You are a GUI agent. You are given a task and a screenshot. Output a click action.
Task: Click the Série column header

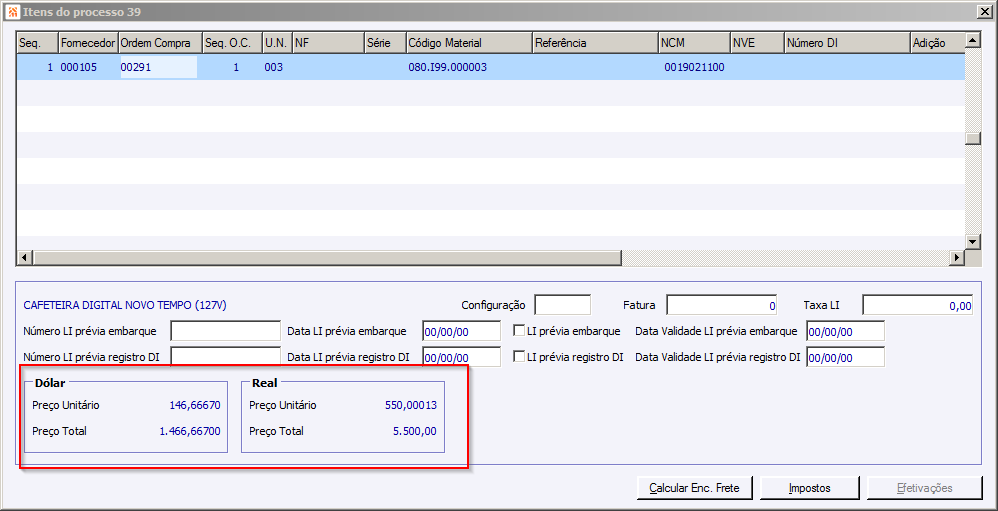click(x=386, y=43)
